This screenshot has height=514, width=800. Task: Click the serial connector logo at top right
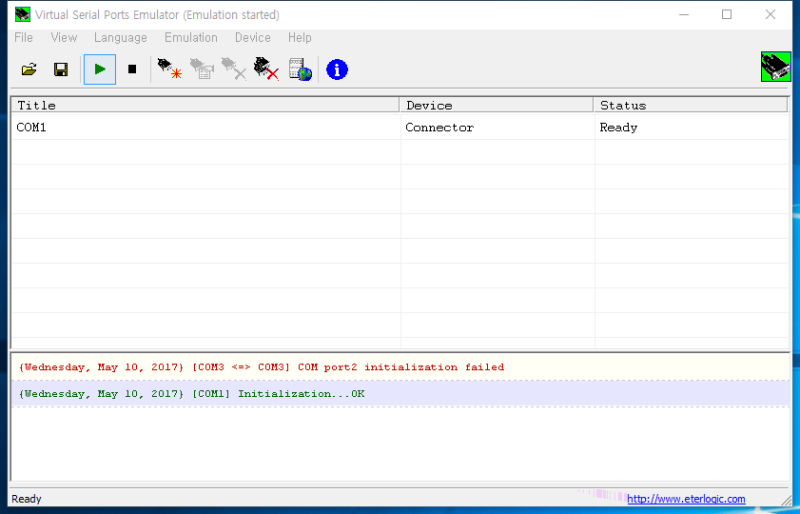(x=776, y=66)
